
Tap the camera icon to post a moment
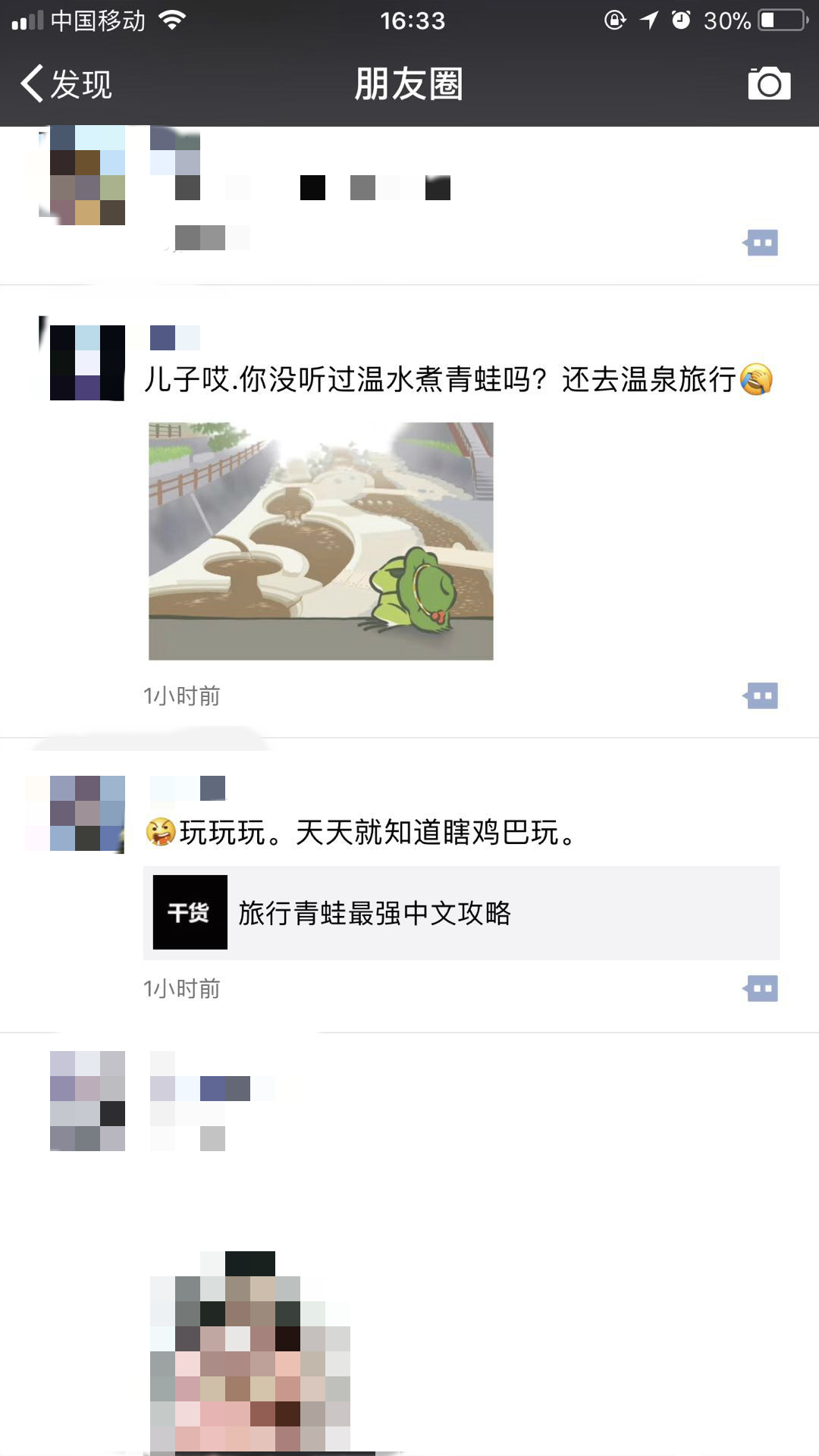769,83
